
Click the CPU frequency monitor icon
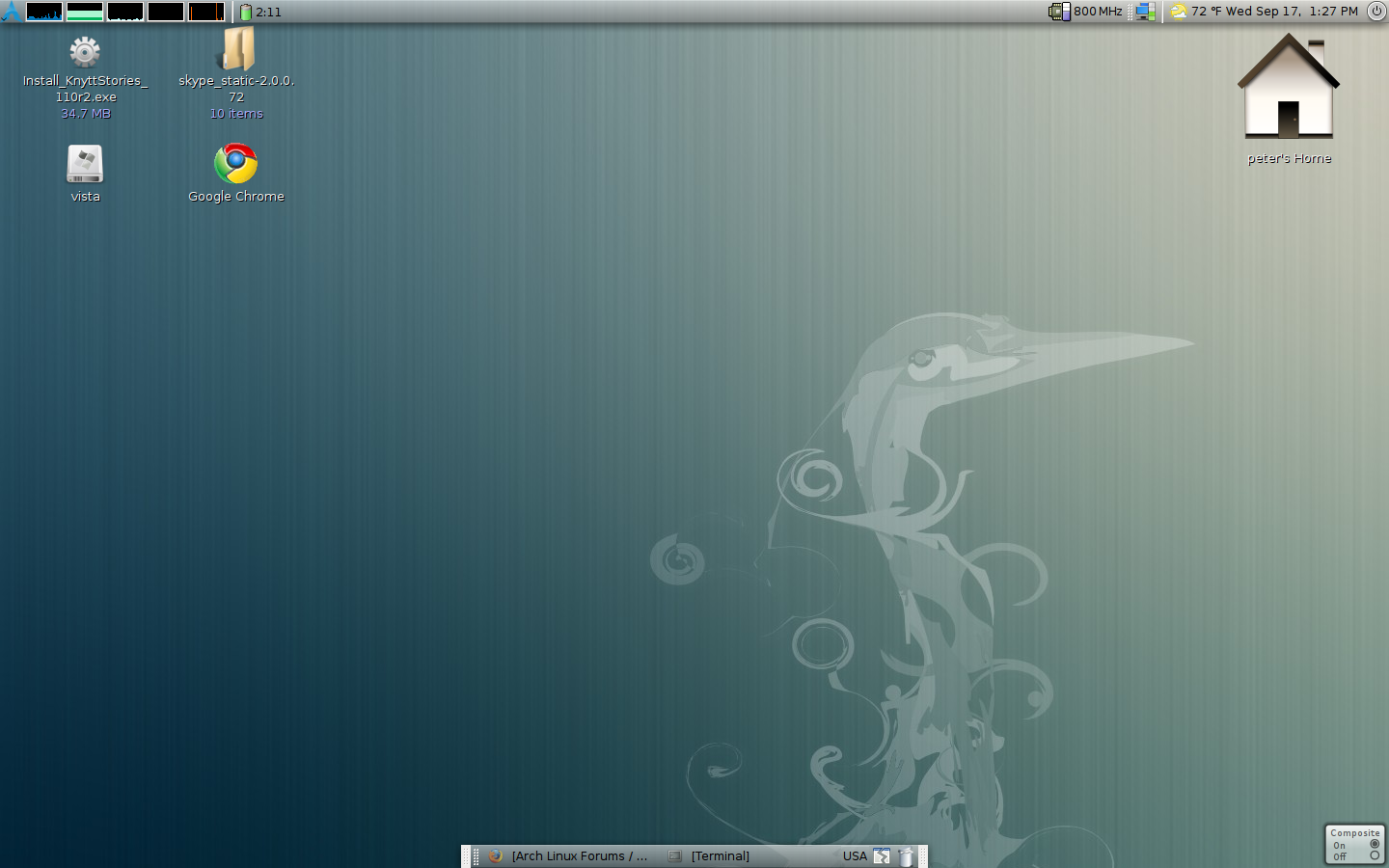[1059, 12]
